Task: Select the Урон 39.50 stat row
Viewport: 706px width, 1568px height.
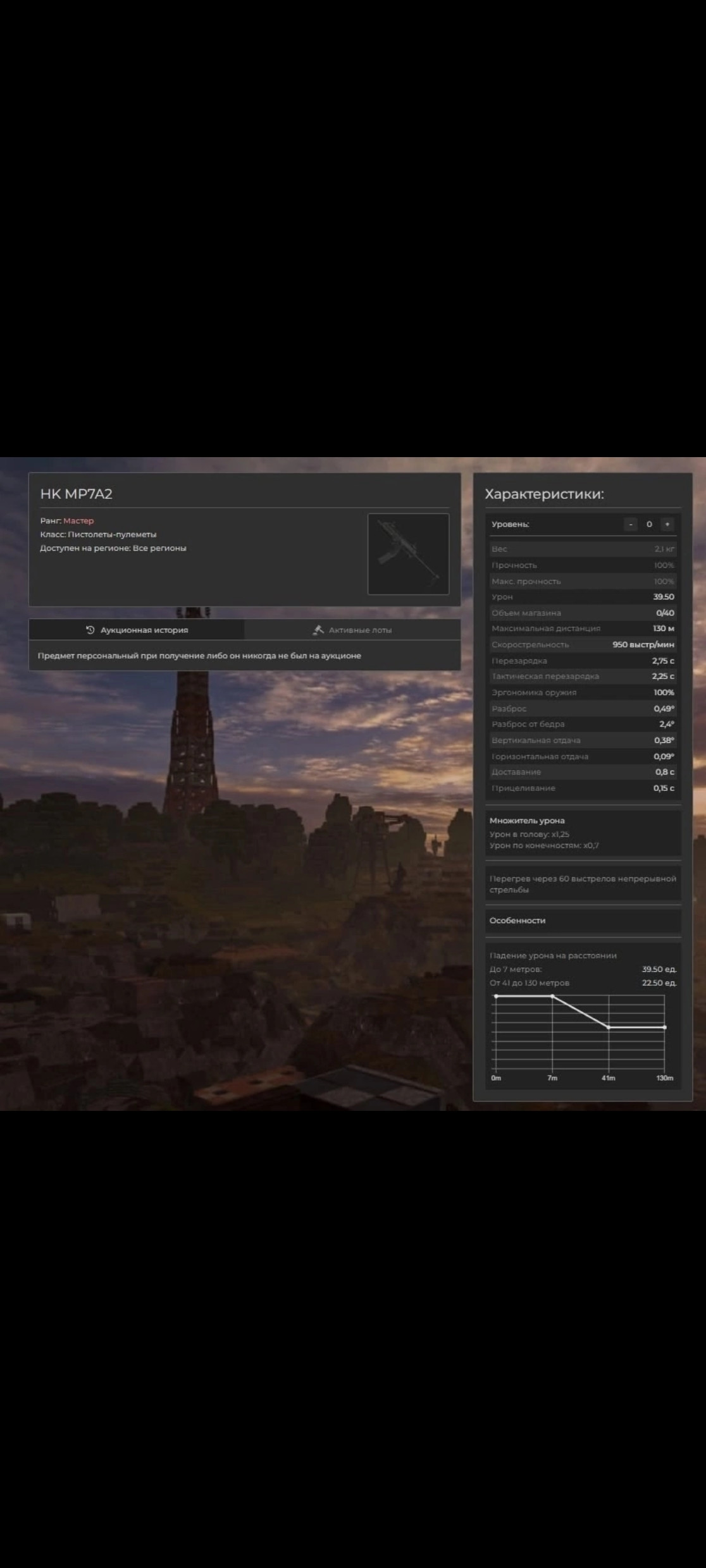Action: 583,597
